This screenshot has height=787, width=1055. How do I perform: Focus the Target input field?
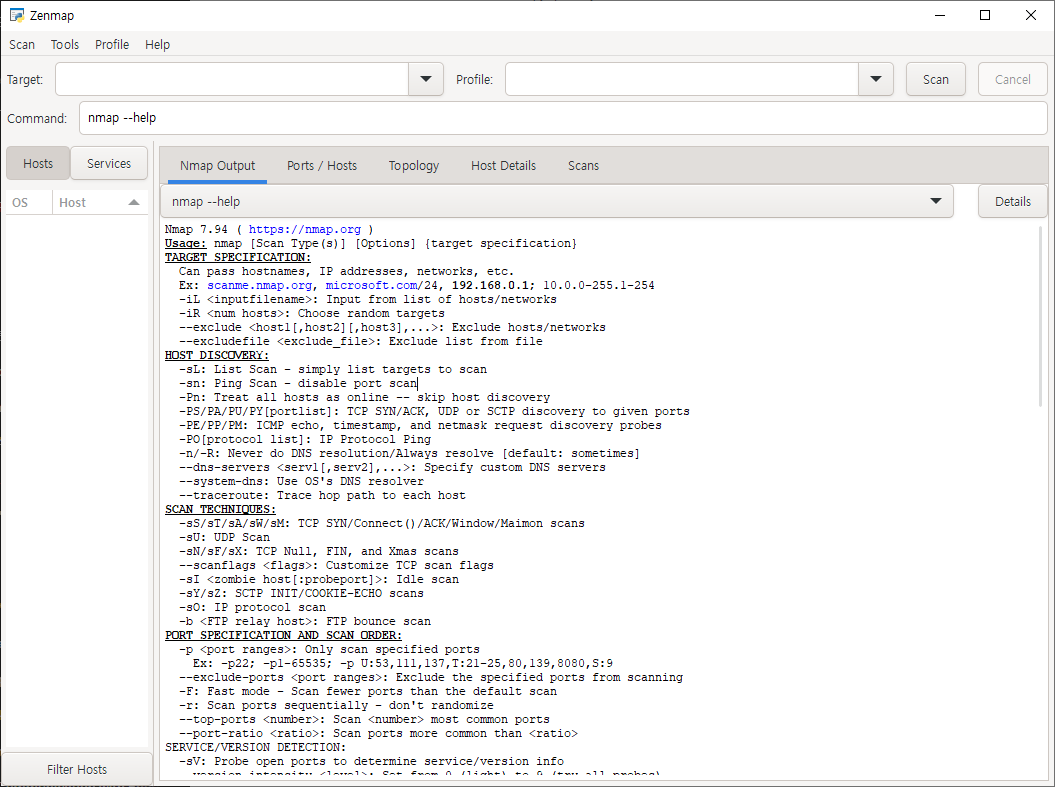232,79
